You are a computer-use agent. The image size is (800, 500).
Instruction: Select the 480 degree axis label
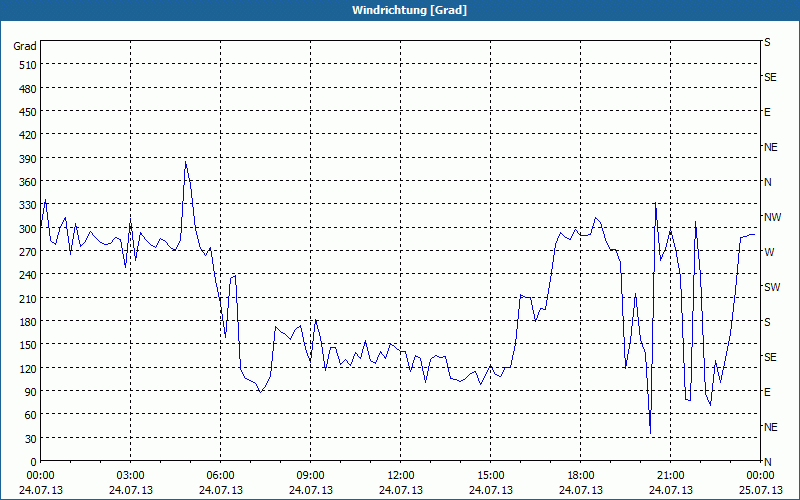28,89
